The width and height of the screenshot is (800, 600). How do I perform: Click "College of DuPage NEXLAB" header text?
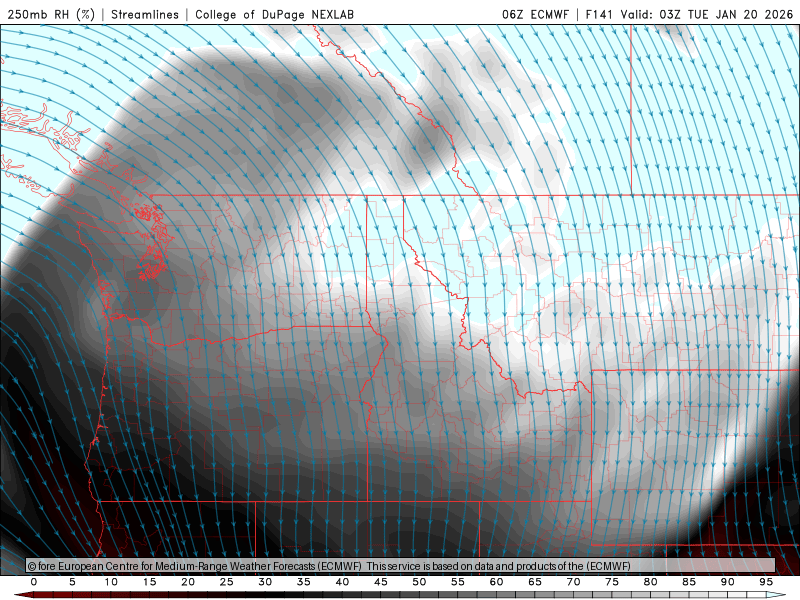[274, 14]
